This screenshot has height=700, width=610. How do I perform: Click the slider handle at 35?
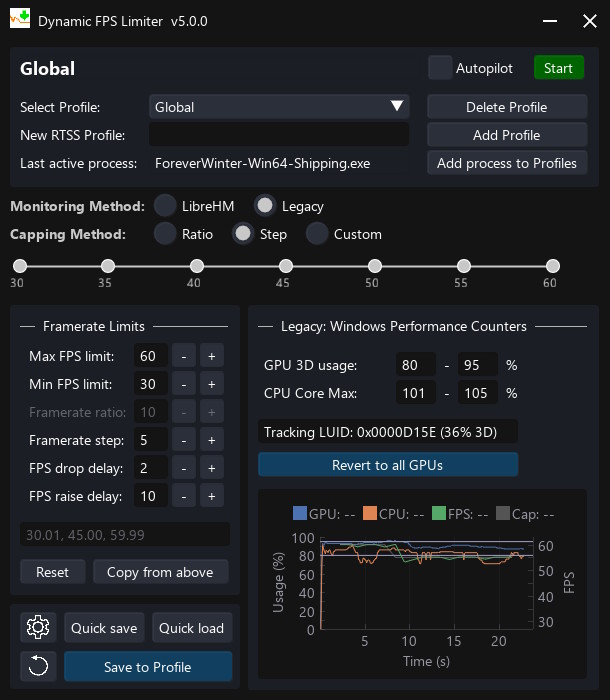tap(108, 266)
